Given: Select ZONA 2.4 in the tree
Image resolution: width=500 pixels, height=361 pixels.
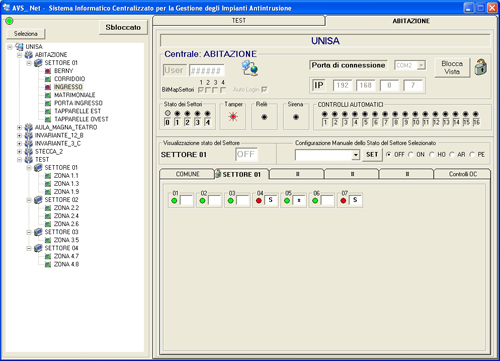Looking at the screenshot, I should [66, 216].
